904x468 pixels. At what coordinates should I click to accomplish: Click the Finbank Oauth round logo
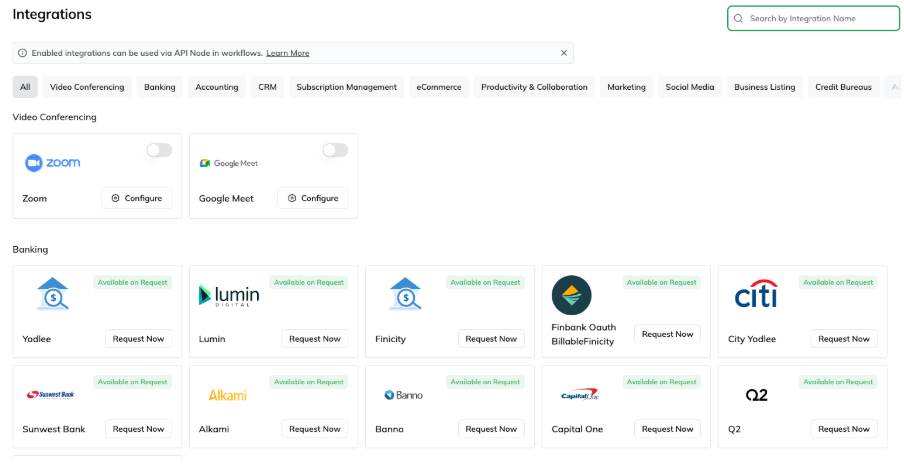[x=571, y=295]
